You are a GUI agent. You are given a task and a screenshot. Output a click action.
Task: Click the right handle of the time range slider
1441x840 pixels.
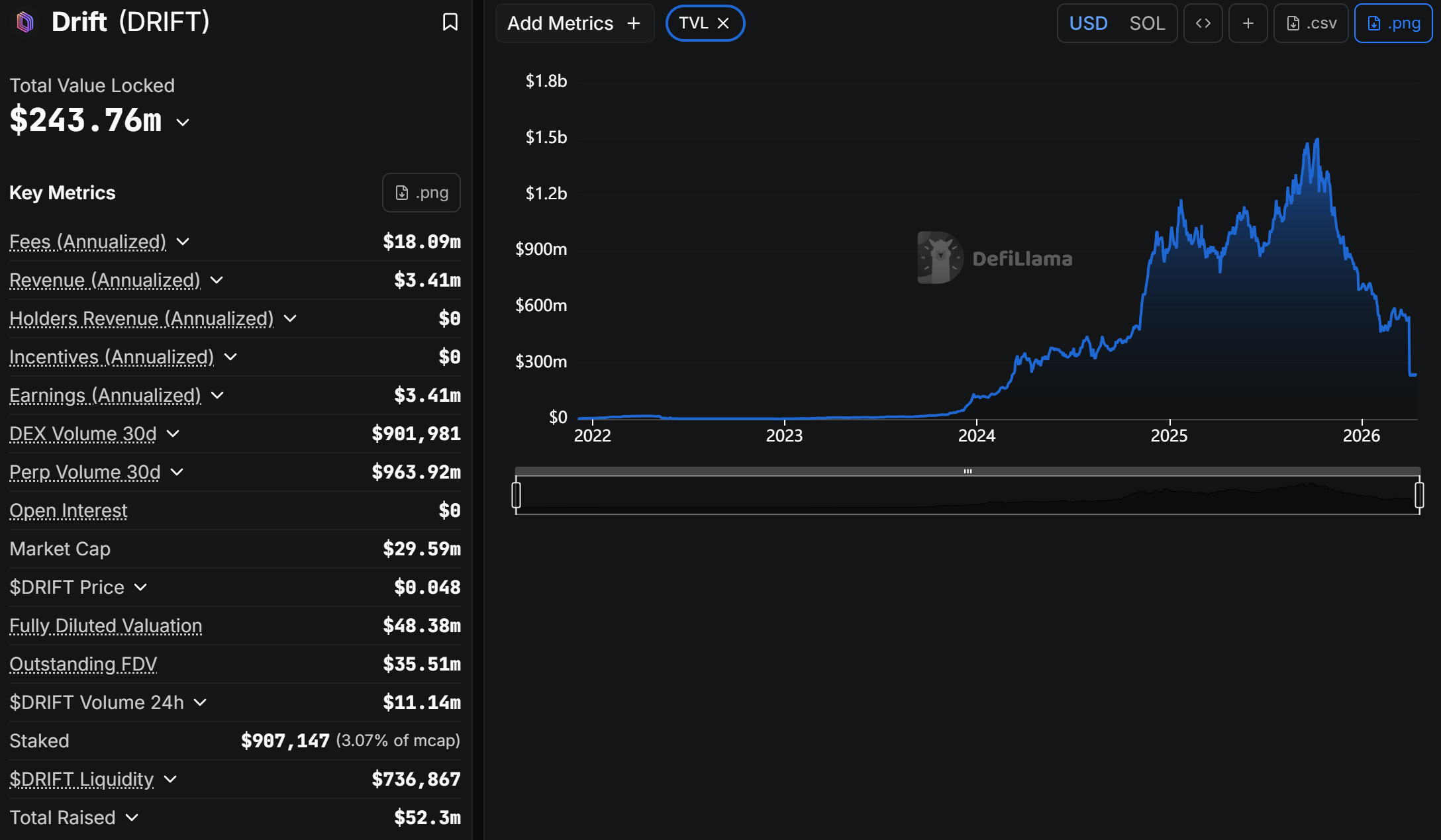pos(1418,495)
